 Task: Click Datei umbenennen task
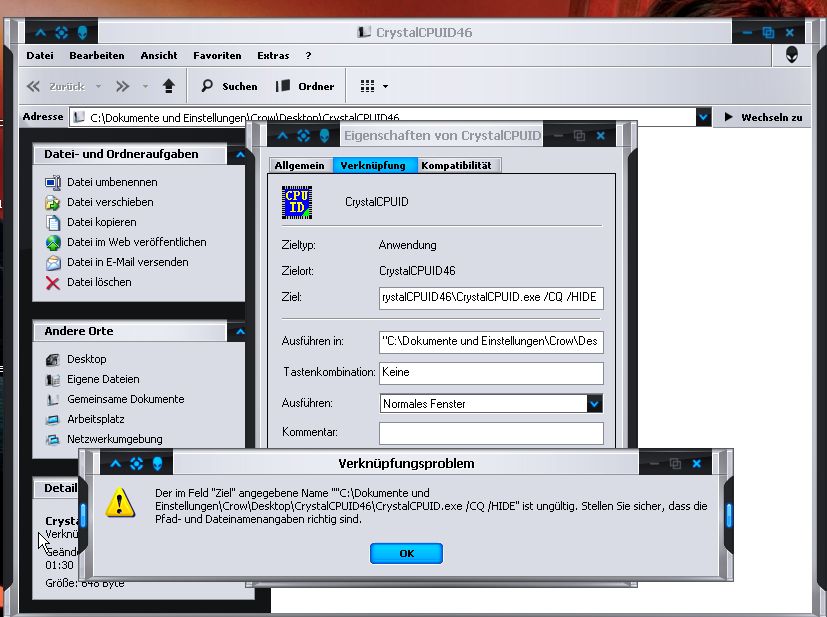[112, 182]
